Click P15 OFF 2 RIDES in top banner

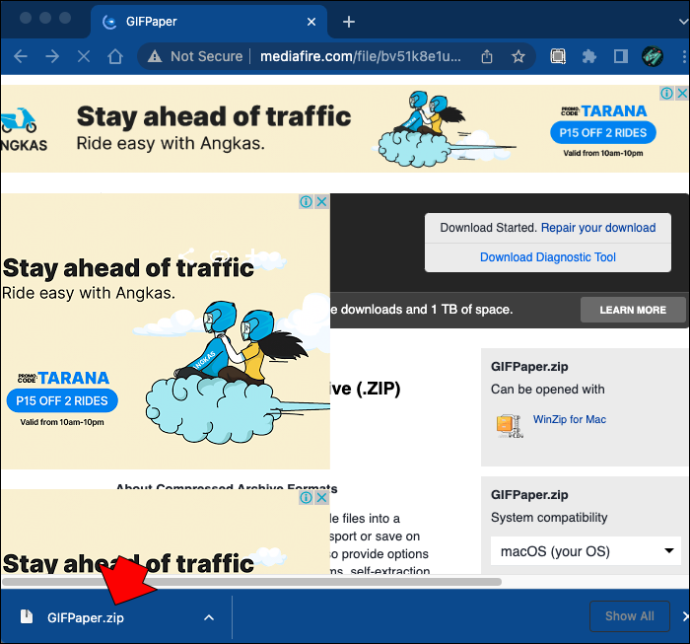603,132
